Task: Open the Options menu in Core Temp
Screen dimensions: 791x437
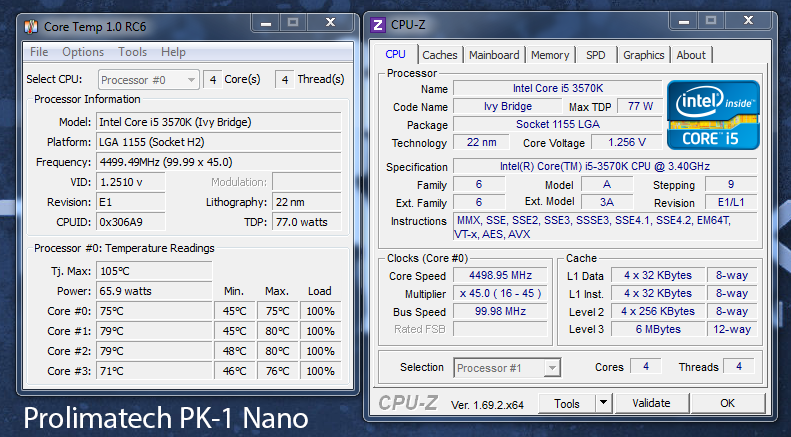Action: [x=83, y=52]
